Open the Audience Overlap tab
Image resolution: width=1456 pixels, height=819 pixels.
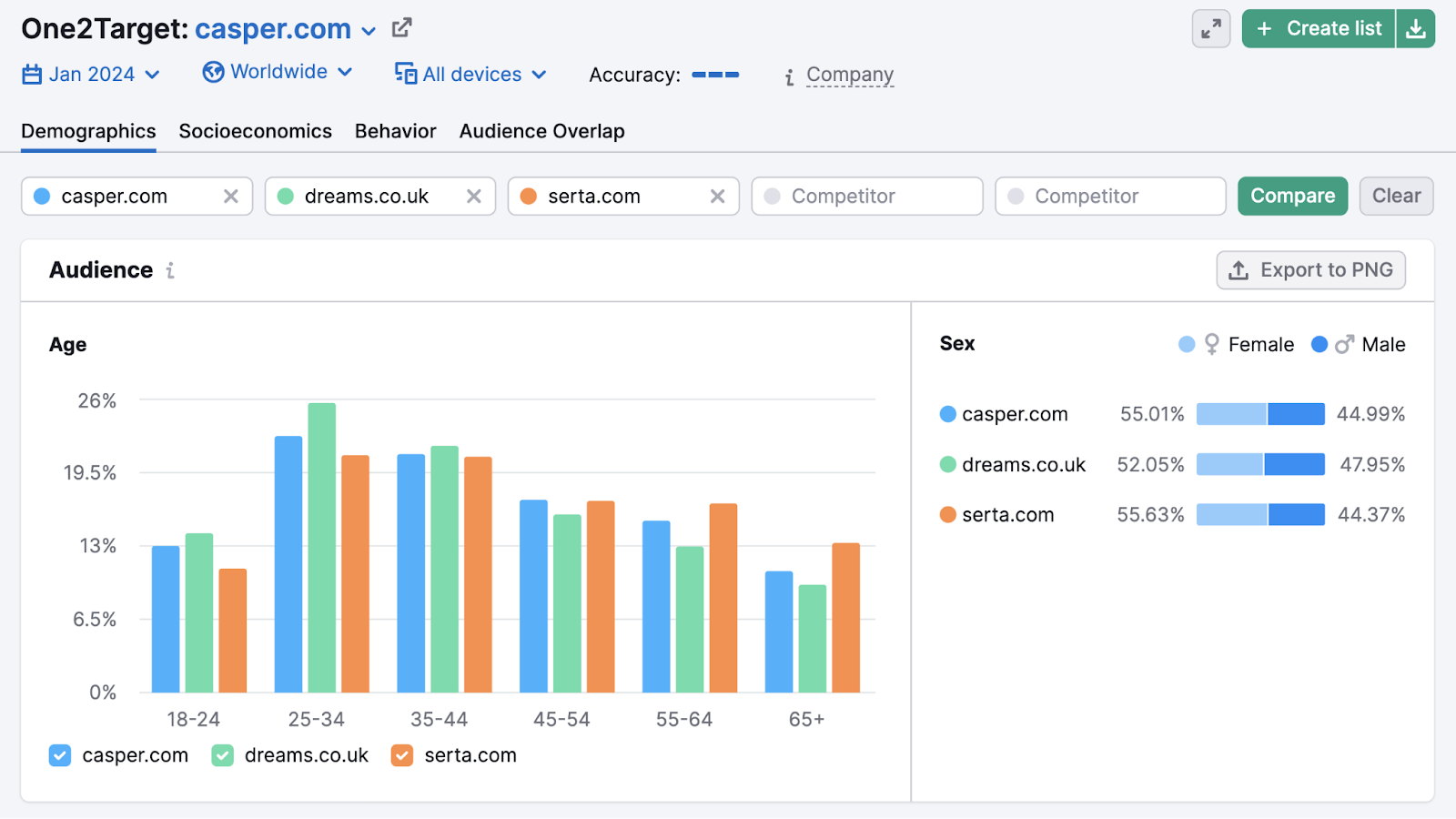[x=541, y=131]
